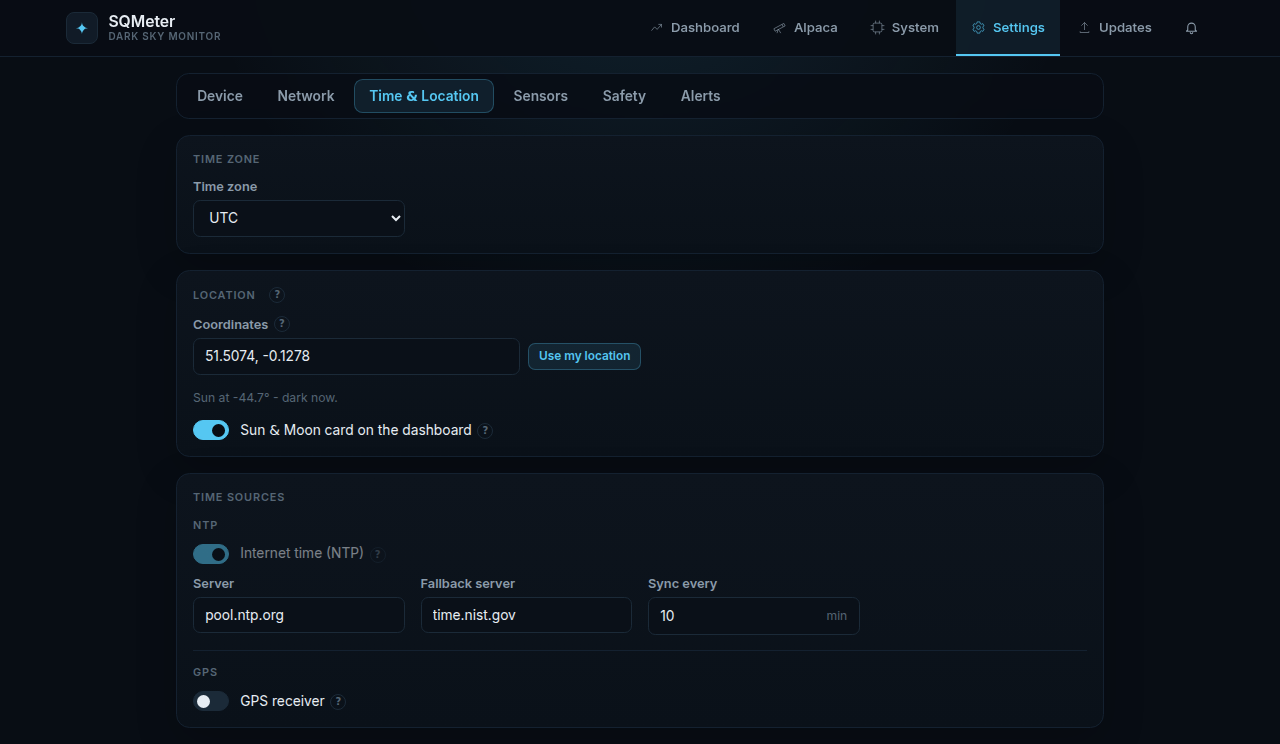Click the 'Sun at -44.7° - dark now.' text

265,398
